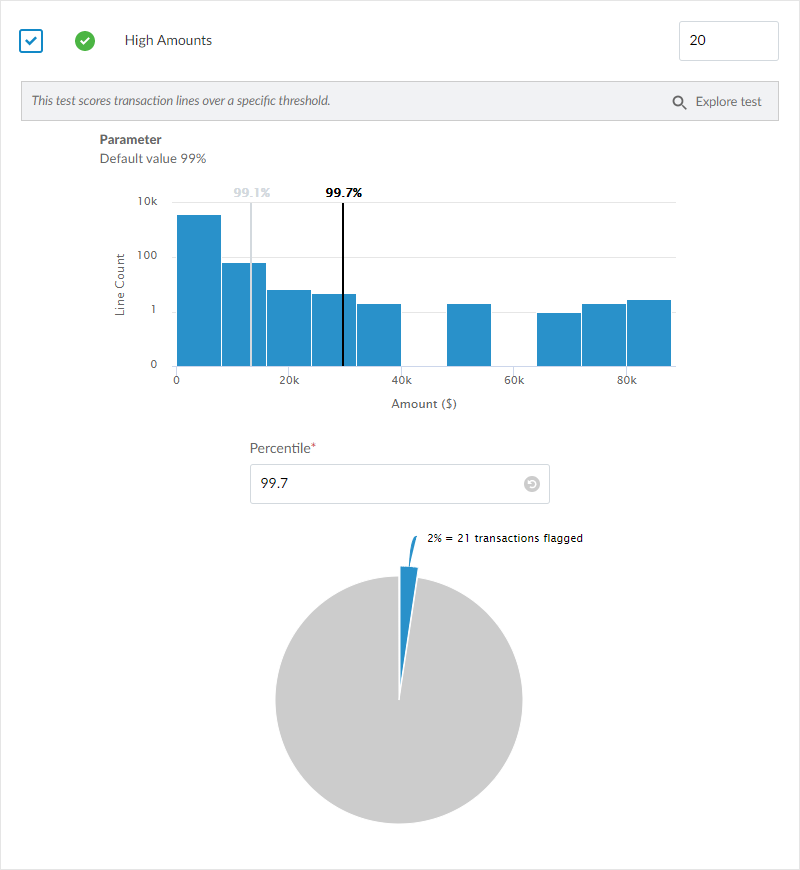This screenshot has width=800, height=870.
Task: Select the blue flagged slice of pie chart
Action: (407, 600)
